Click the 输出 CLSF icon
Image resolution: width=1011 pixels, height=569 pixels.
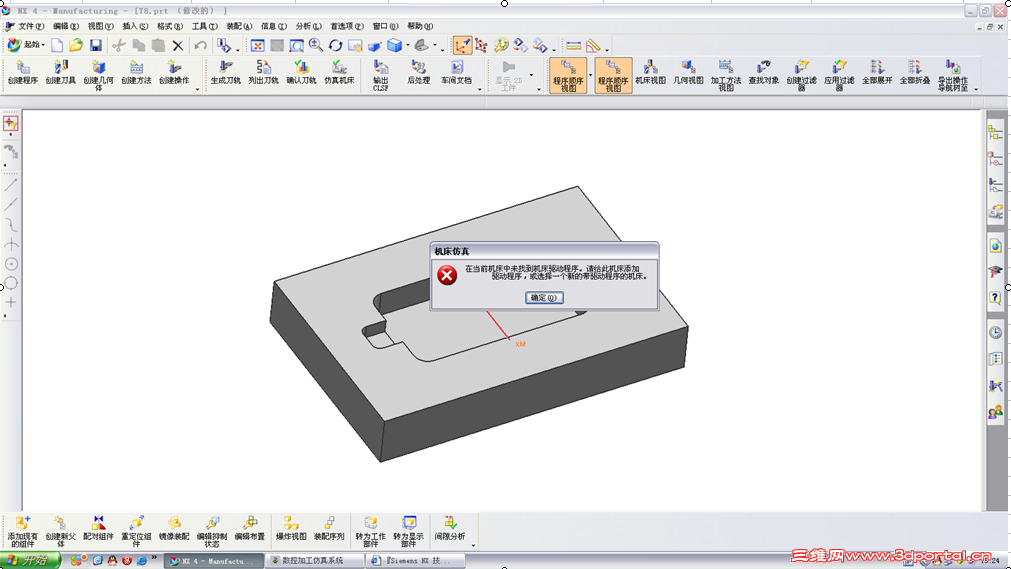(380, 75)
